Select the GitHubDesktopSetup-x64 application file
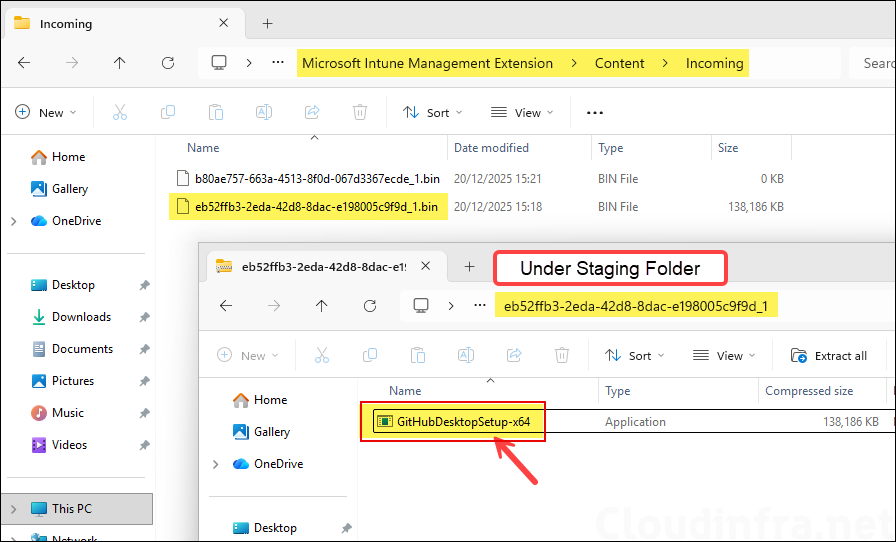Viewport: 896px width, 542px height. (462, 423)
